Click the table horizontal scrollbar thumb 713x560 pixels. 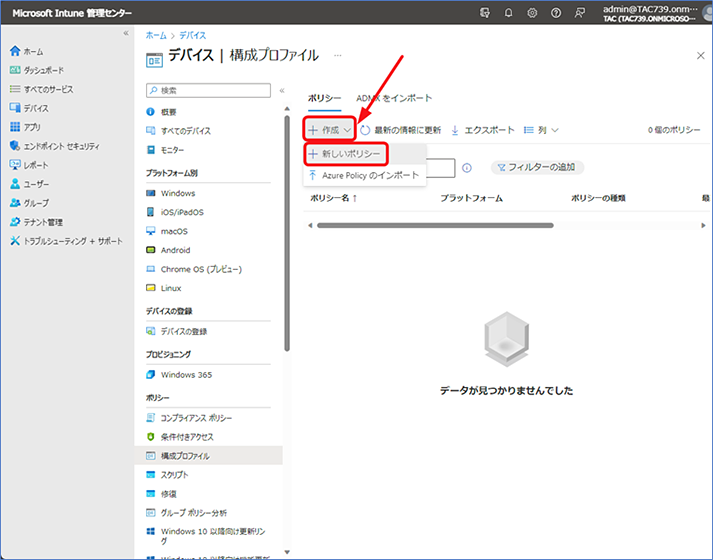click(435, 225)
